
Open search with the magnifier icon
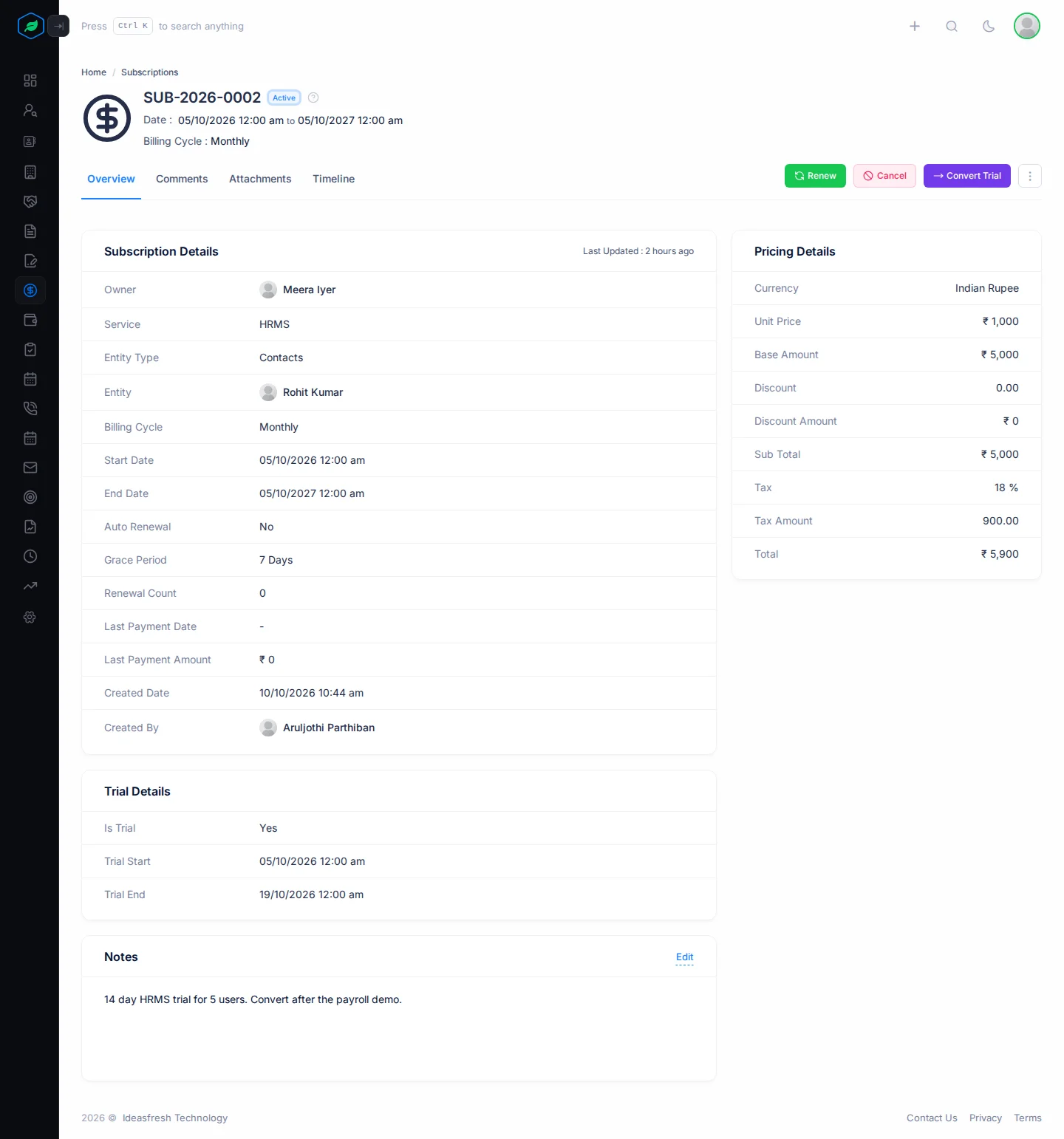952,26
